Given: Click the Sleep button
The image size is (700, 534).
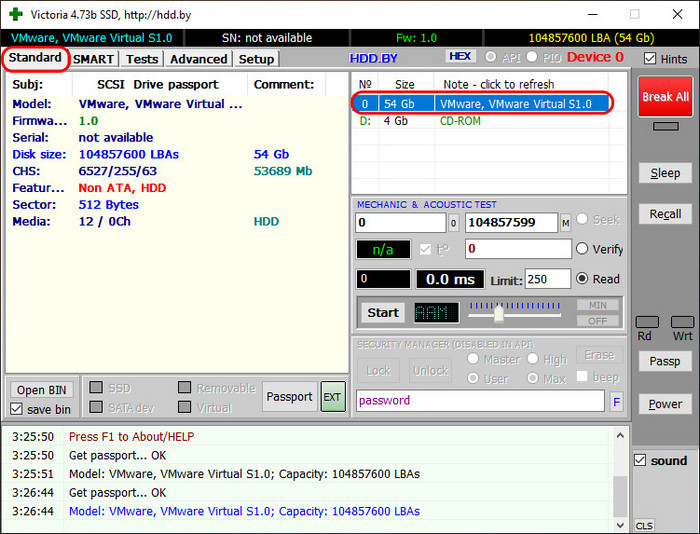Looking at the screenshot, I should (x=665, y=173).
